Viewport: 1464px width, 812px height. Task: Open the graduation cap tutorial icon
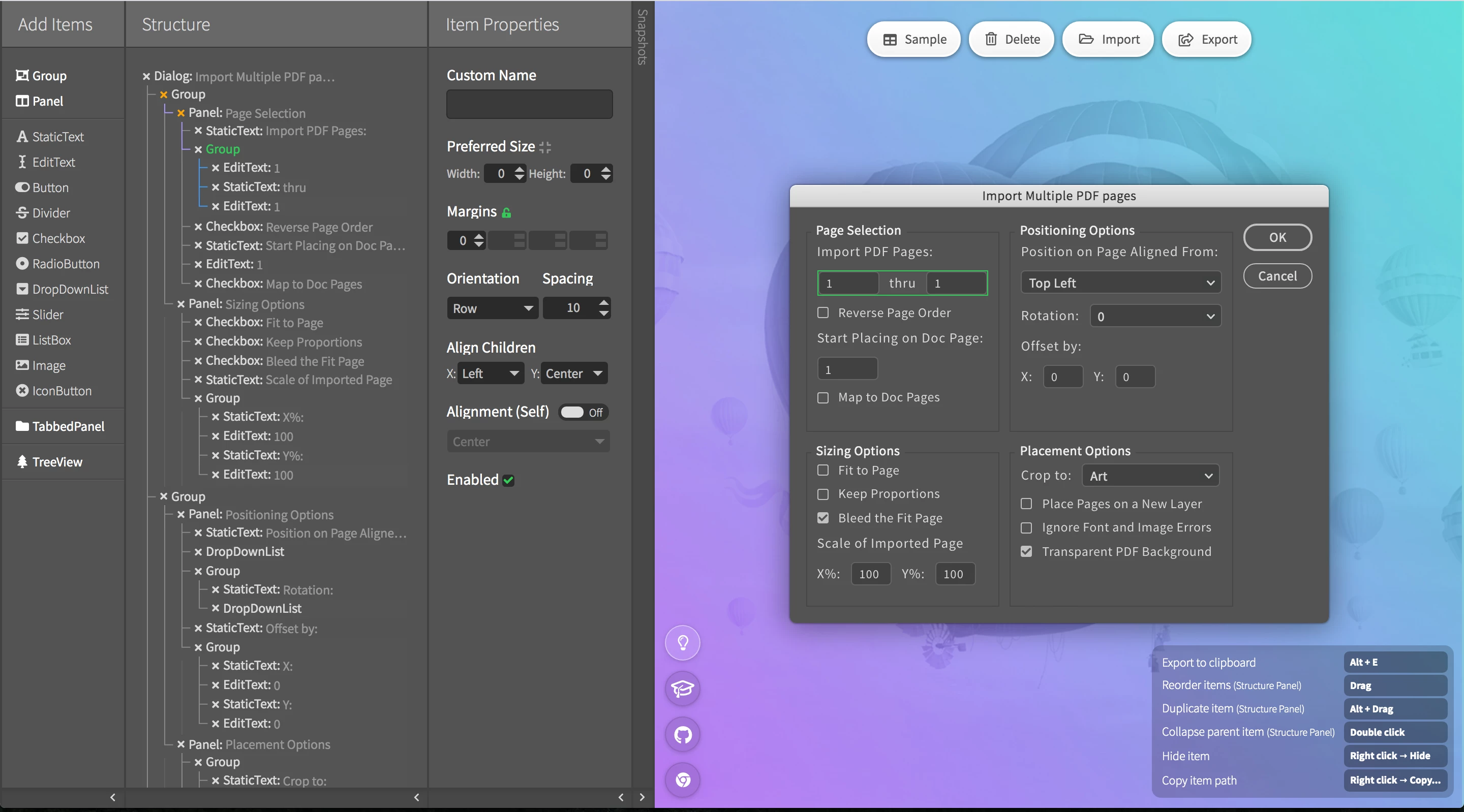click(683, 689)
